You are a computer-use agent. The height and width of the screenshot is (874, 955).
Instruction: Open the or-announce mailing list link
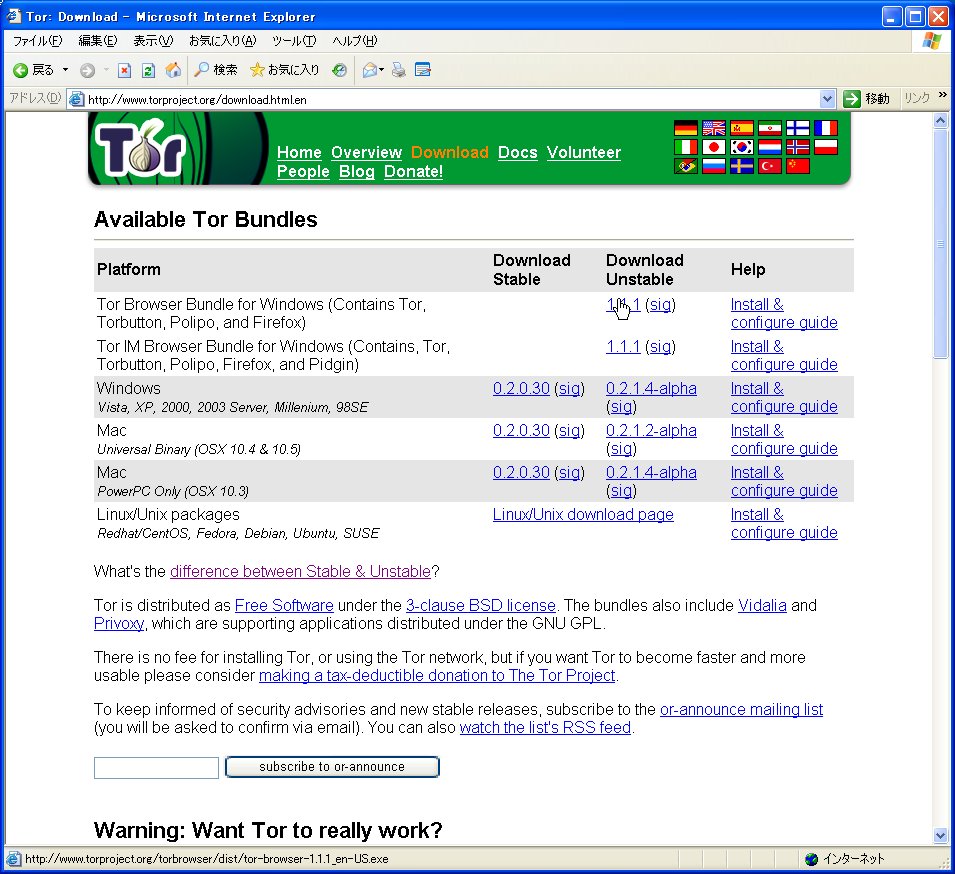741,710
